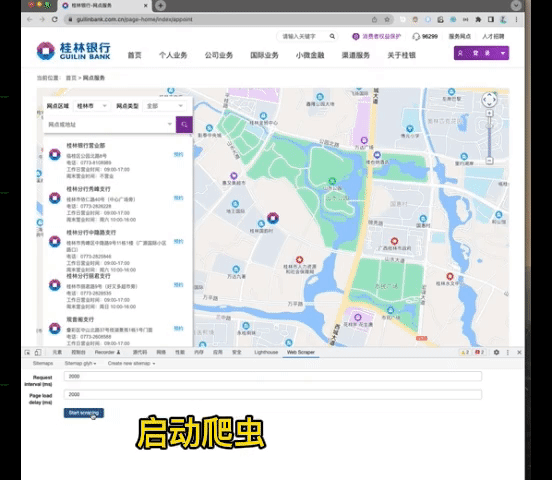Click the map zoom level slider
Image resolution: width=552 pixels, height=480 pixels.
coord(489,137)
